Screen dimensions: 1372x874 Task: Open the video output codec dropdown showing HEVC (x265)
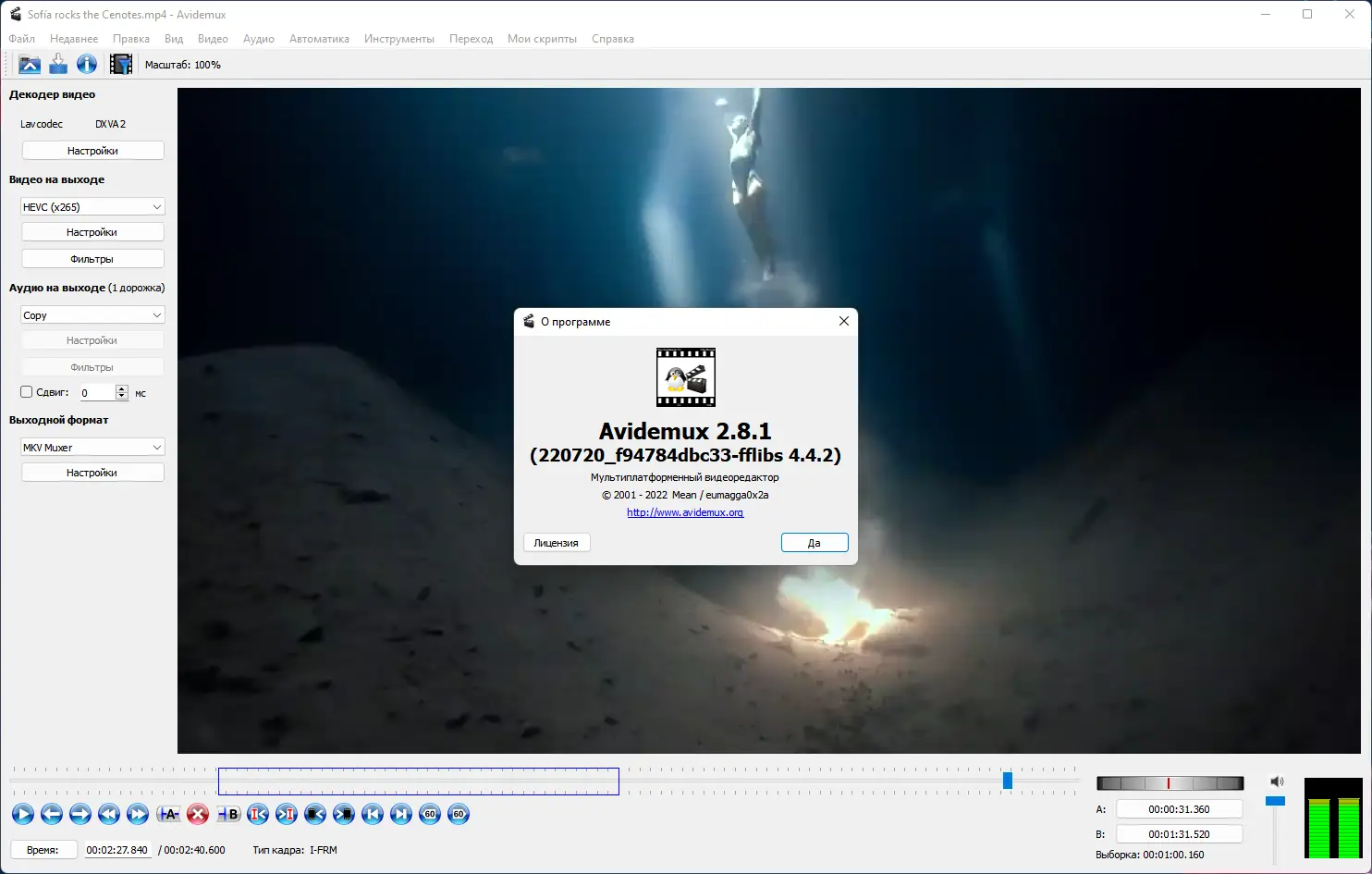[92, 205]
